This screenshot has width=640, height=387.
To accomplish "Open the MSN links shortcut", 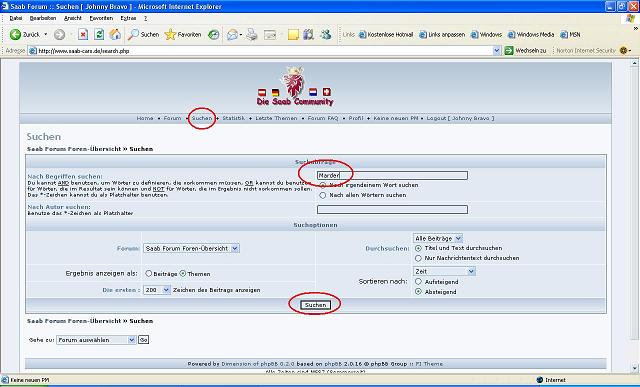I will click(570, 35).
